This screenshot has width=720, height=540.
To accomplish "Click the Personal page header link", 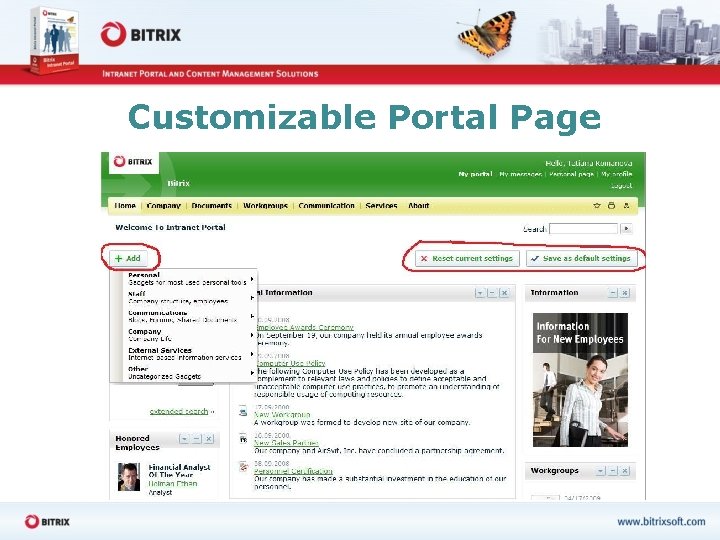I will [x=571, y=174].
